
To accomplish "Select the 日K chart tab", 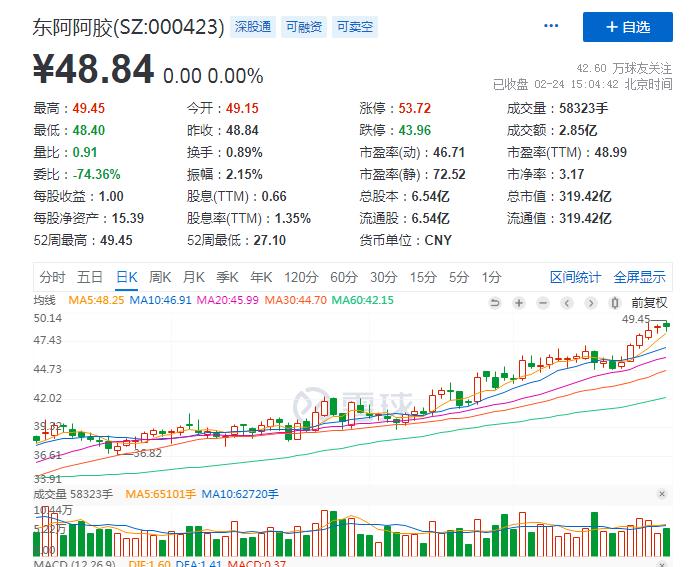I will pyautogui.click(x=126, y=277).
